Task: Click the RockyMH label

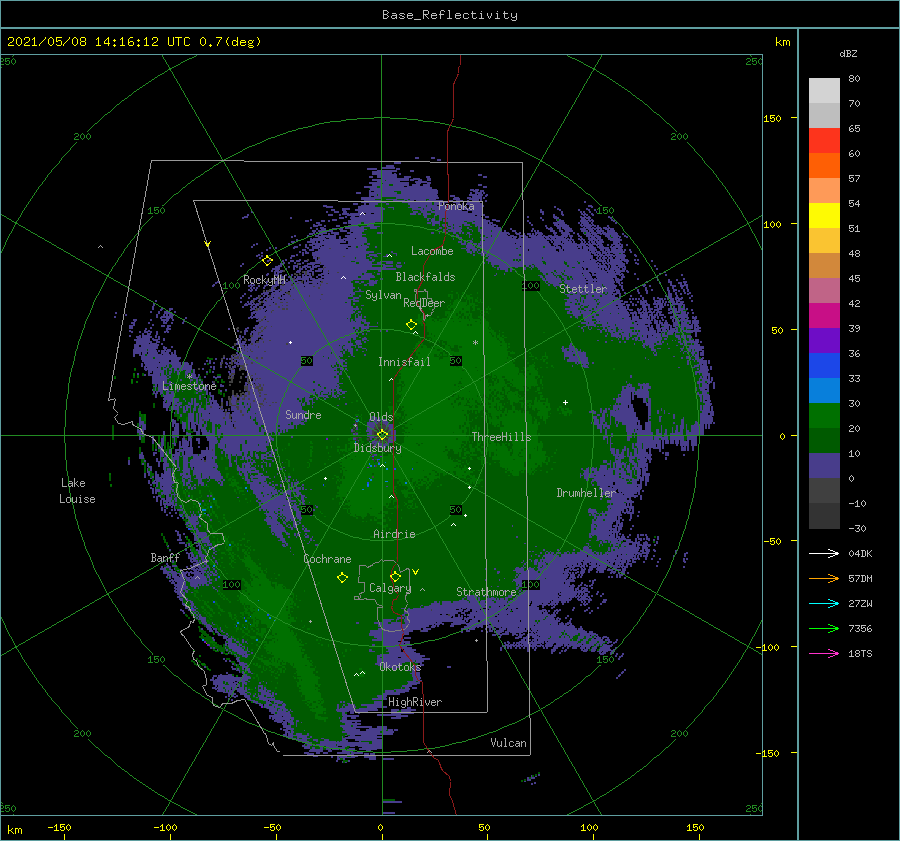Action: coord(264,280)
